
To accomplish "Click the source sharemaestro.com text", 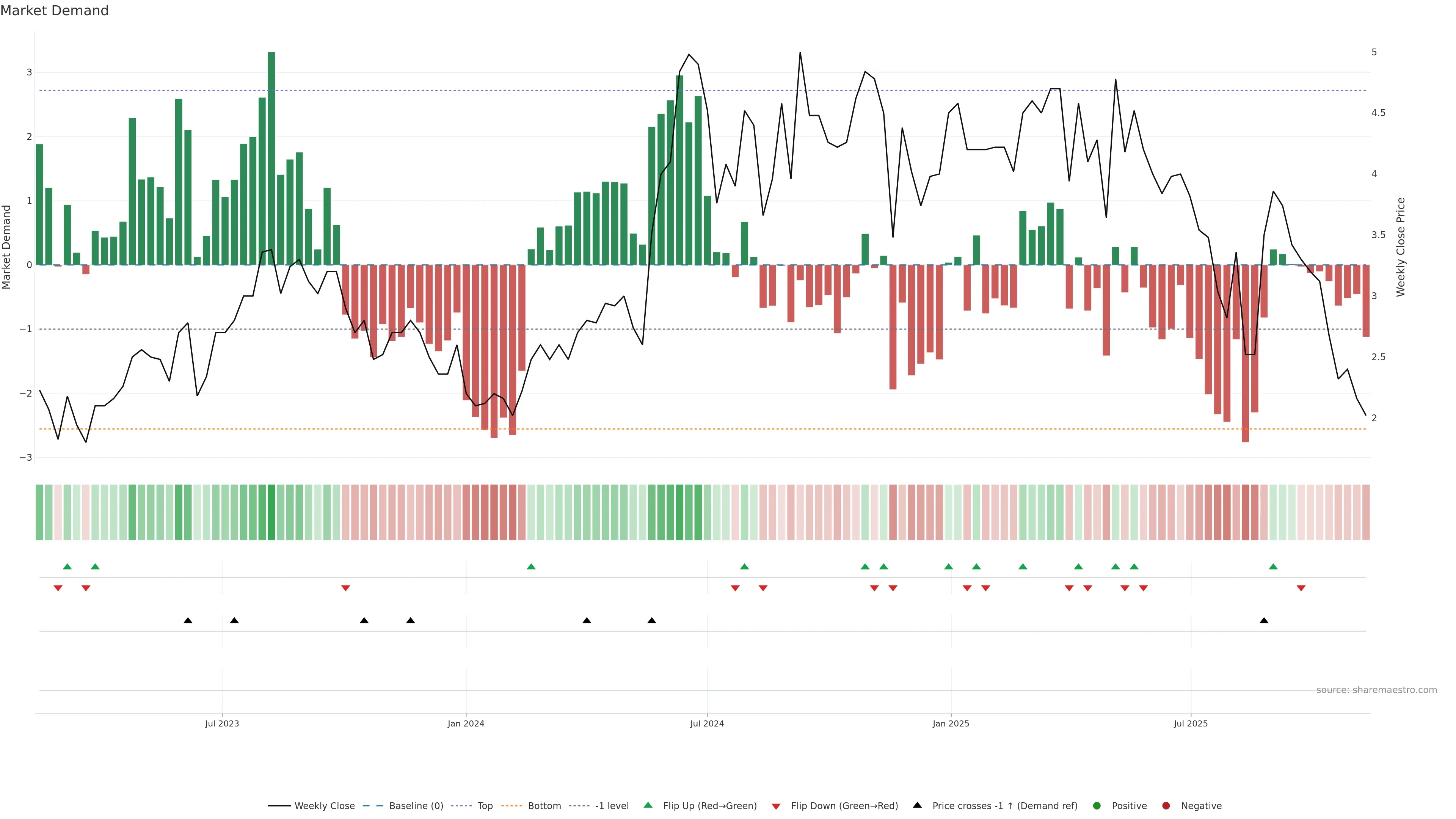I will tap(1376, 690).
